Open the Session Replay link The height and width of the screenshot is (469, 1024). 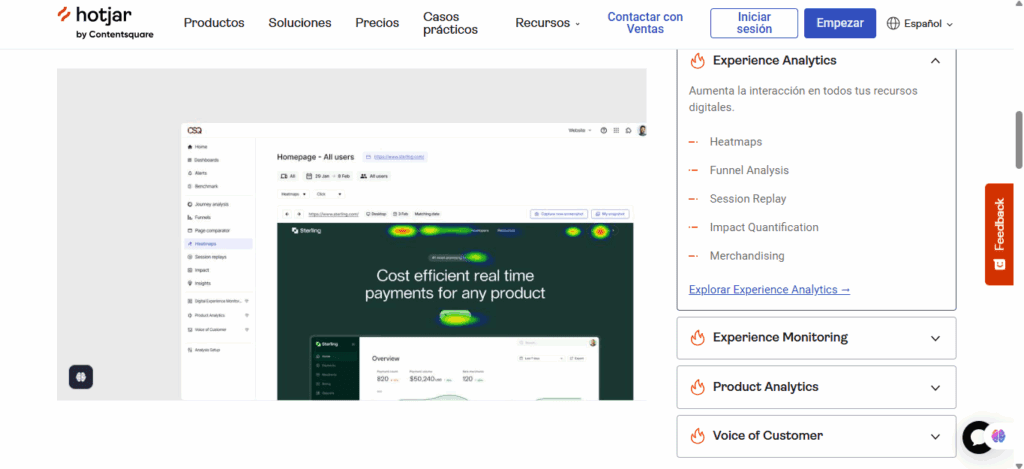pyautogui.click(x=748, y=199)
